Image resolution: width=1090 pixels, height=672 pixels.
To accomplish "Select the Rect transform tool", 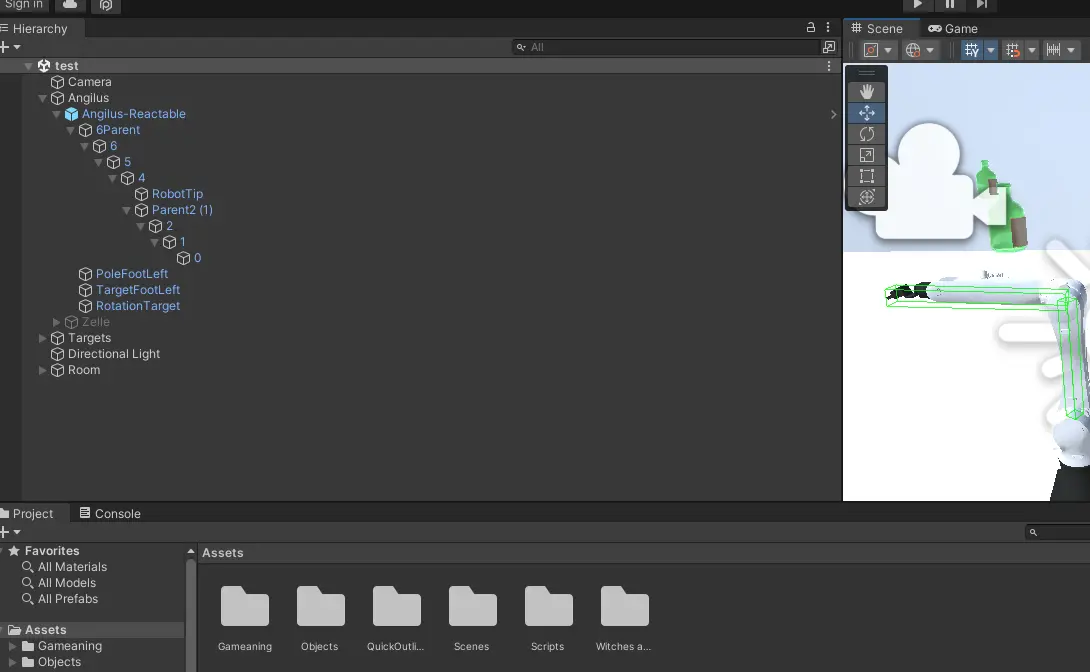I will coord(866,176).
